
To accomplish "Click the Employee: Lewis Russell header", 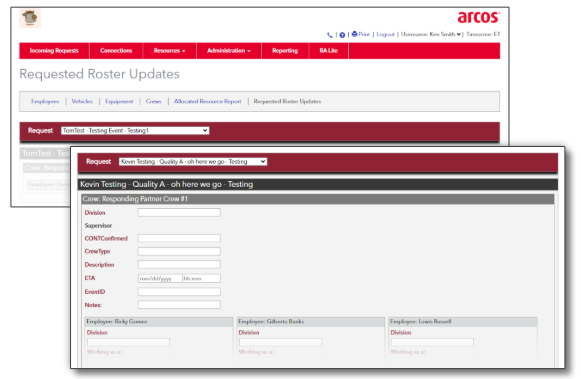I will click(463, 322).
